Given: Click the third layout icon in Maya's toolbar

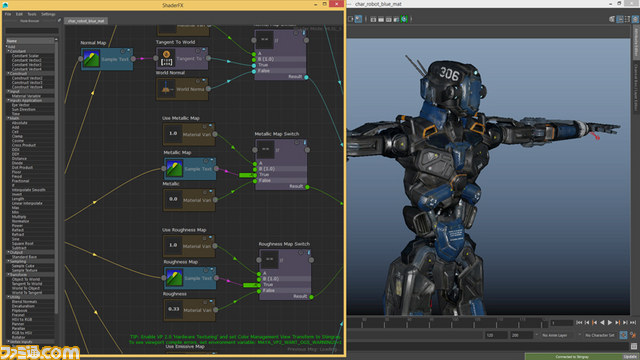Looking at the screenshot, I should click(389, 19).
